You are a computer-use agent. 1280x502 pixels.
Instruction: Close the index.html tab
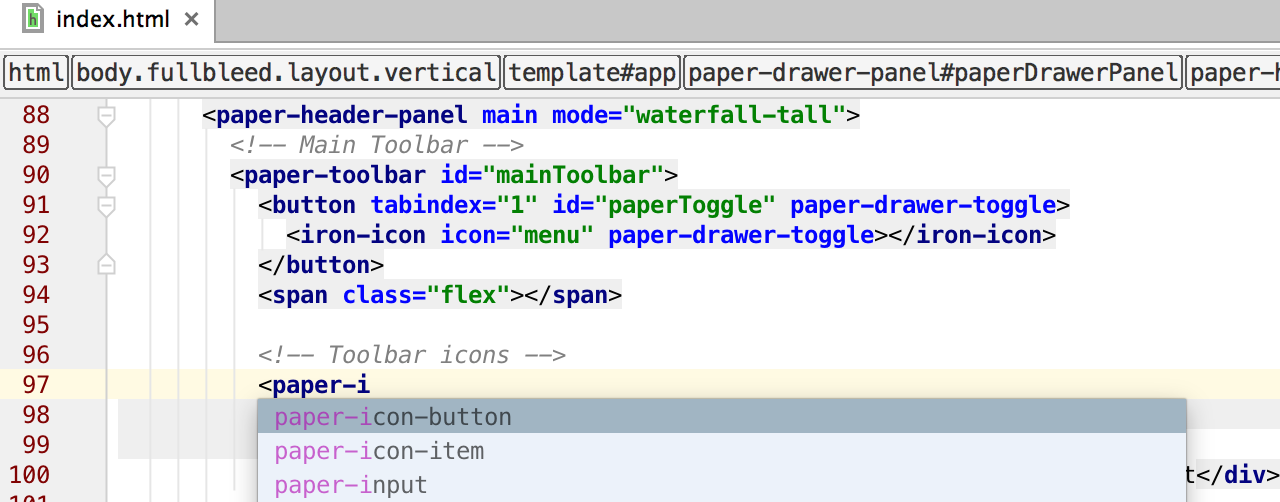[x=192, y=19]
